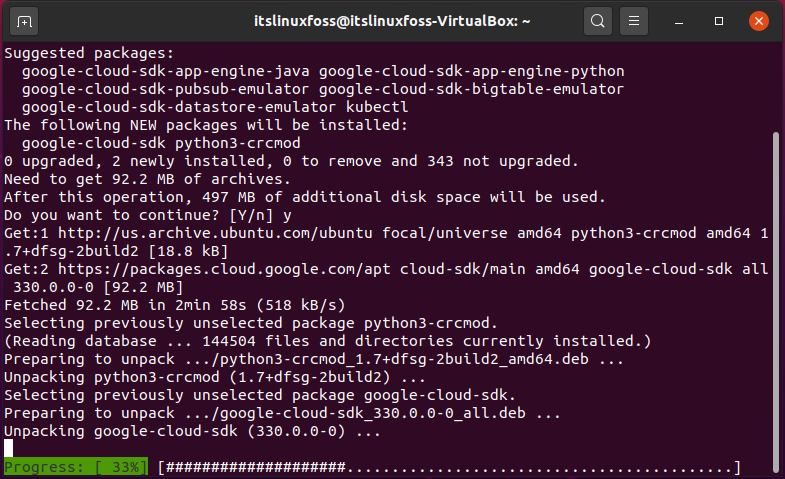
Task: Click the 'Unpacking google-cloud-sdk (330.0.0-0)' line
Action: [192, 431]
